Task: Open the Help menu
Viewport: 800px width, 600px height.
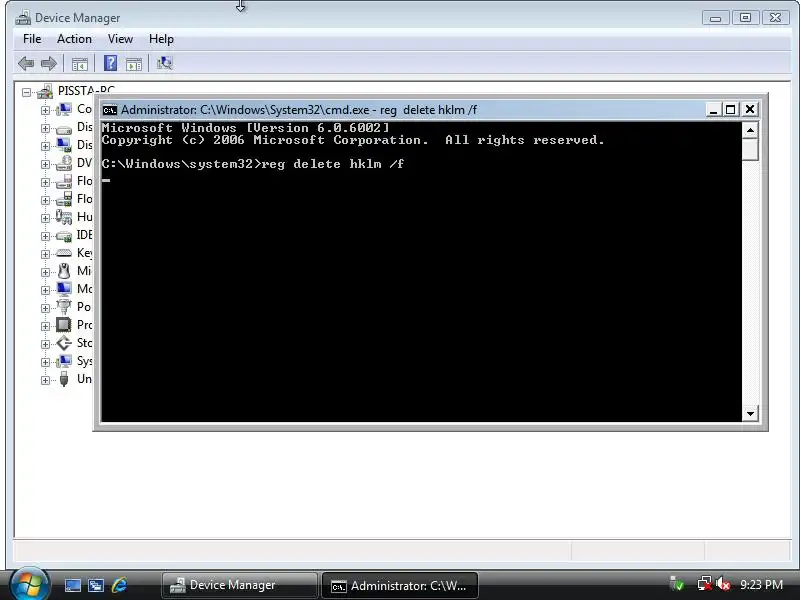Action: [x=161, y=39]
